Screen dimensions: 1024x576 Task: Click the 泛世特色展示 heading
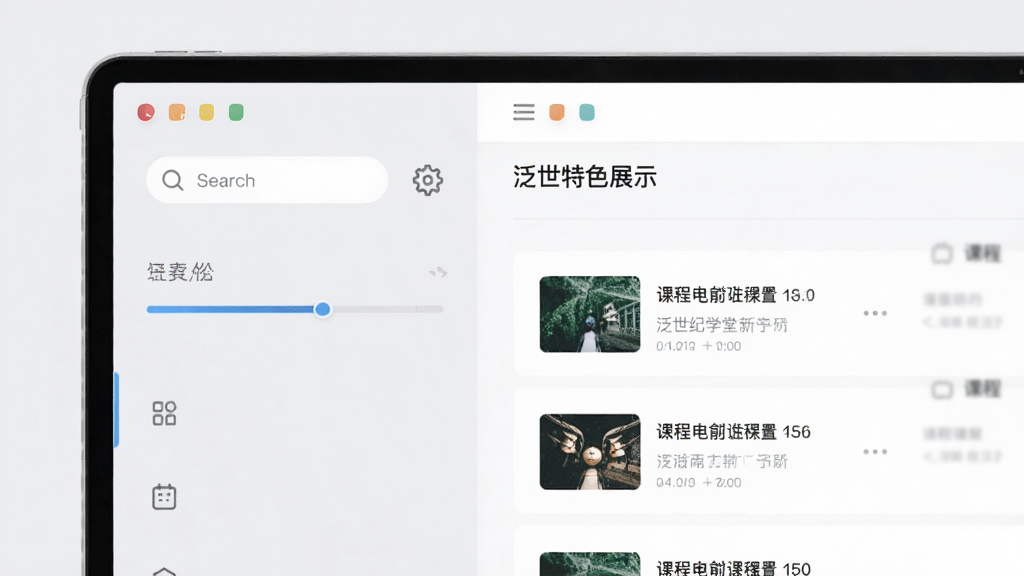click(x=584, y=177)
